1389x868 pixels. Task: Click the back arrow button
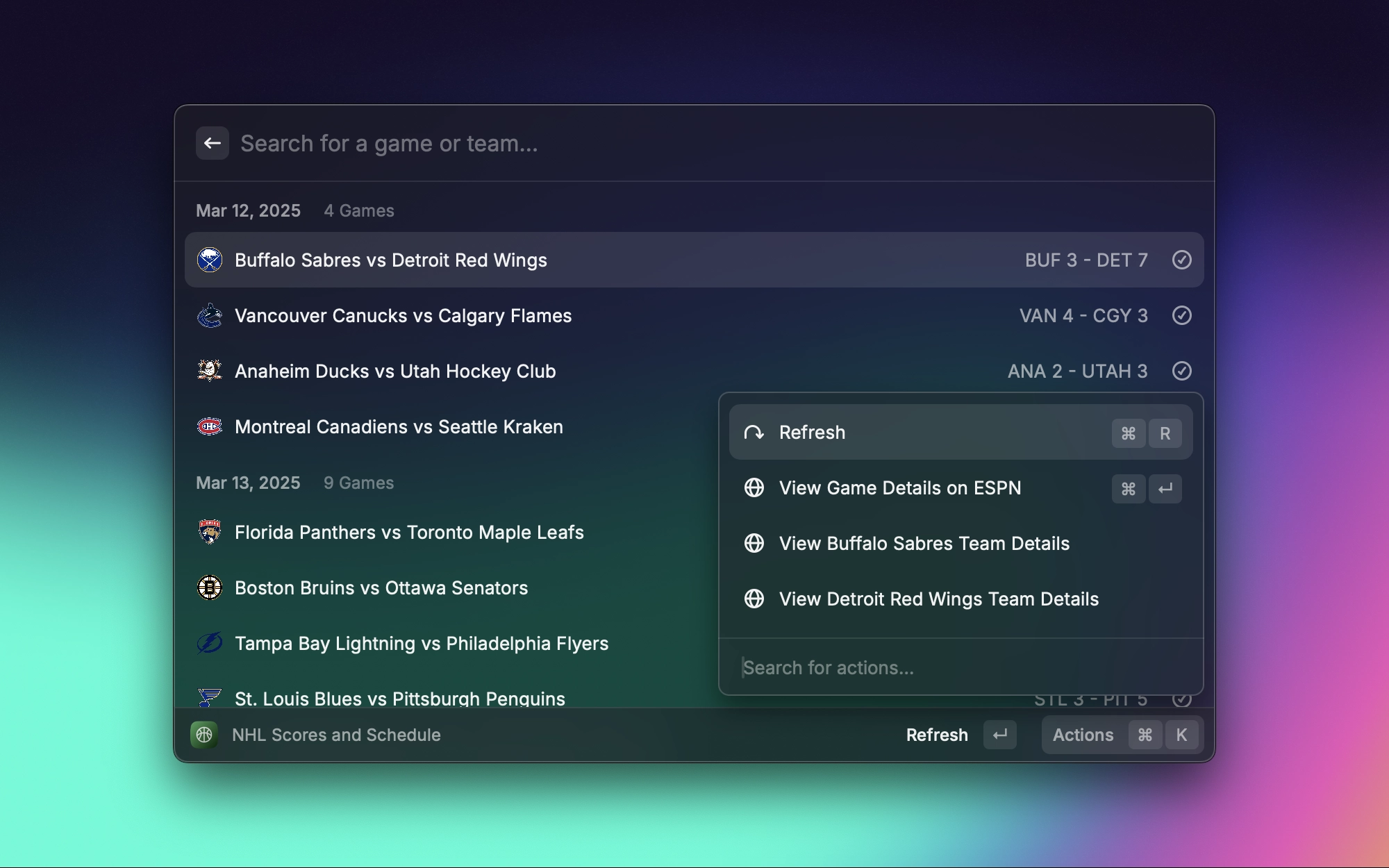[x=212, y=143]
